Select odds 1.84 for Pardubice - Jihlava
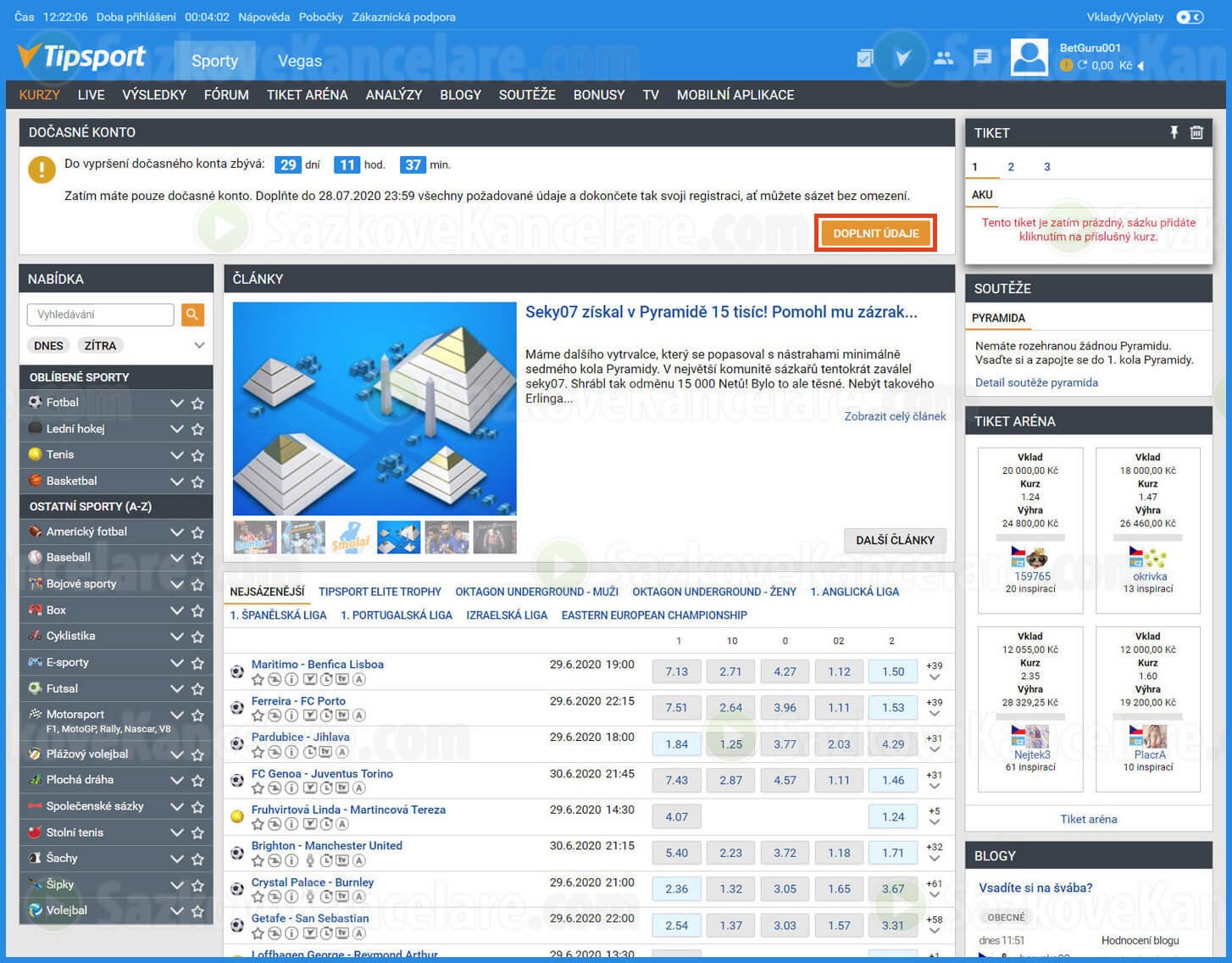This screenshot has height=963, width=1232. tap(676, 744)
